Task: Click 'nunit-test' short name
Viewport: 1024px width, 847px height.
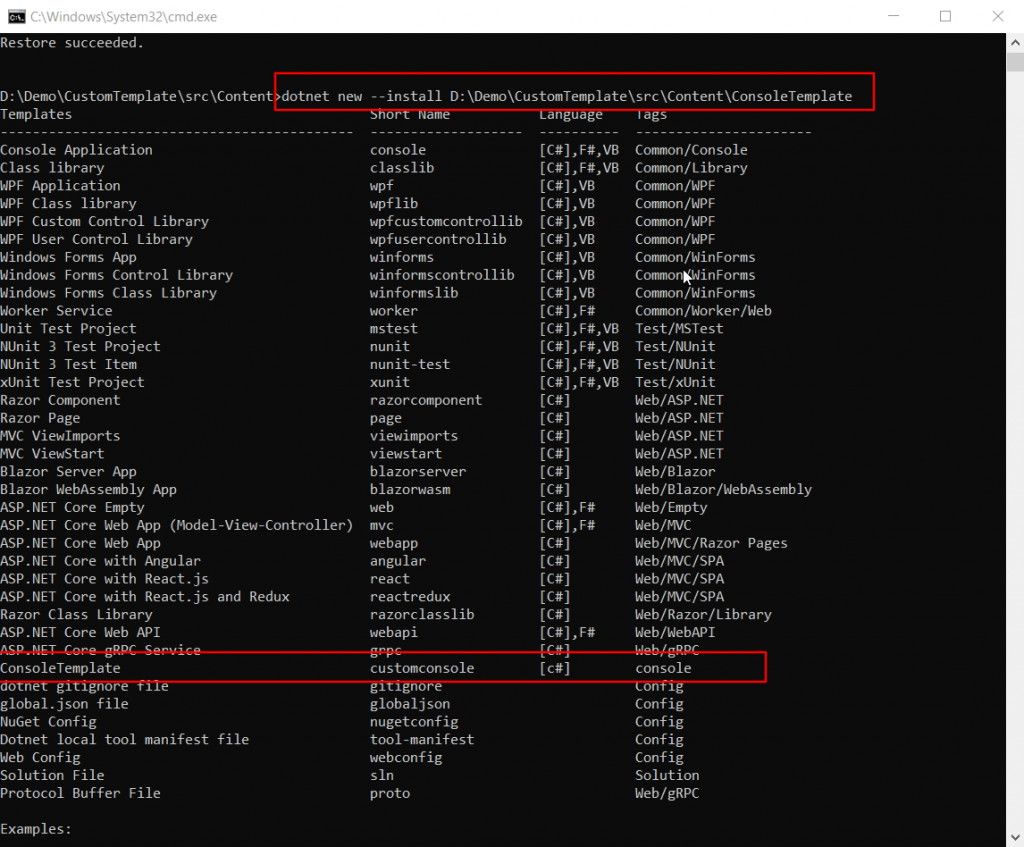Action: click(x=410, y=364)
